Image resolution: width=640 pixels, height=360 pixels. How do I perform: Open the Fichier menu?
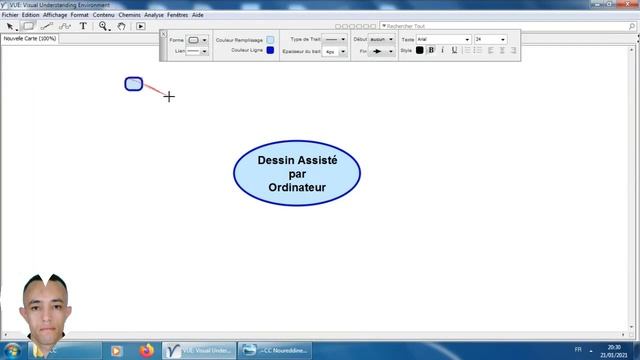[x=10, y=15]
